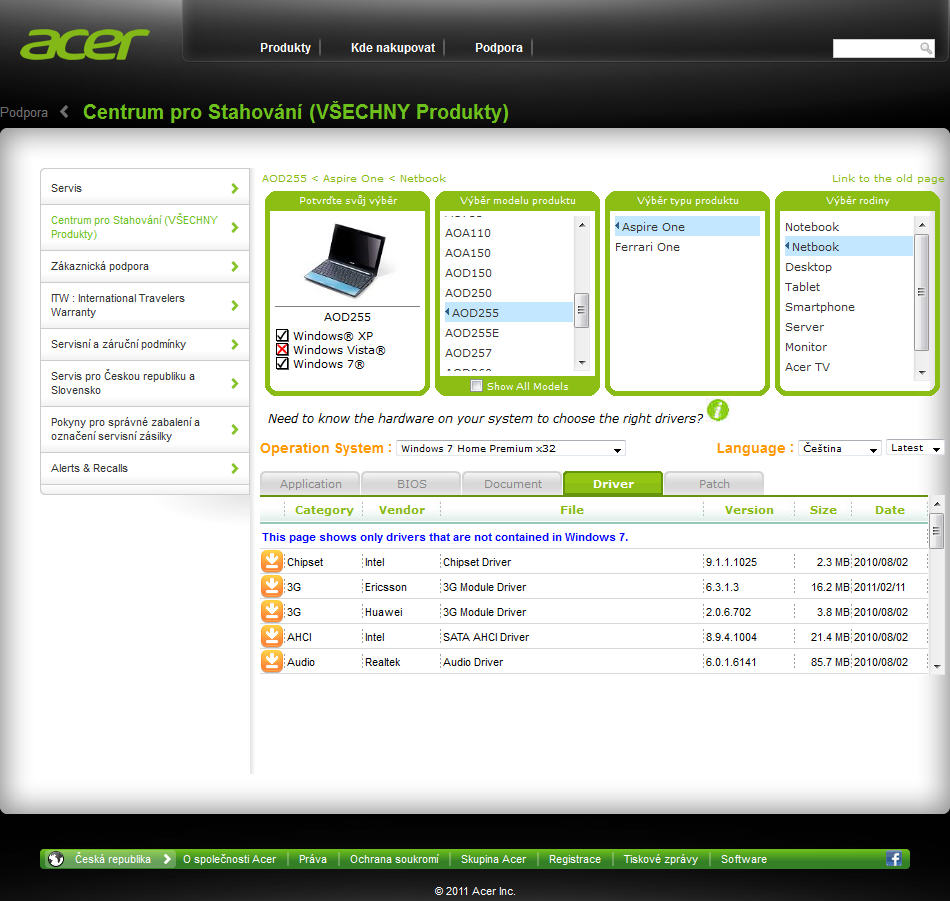Open the Facebook icon in footer
Image resolution: width=950 pixels, height=901 pixels.
tap(894, 859)
